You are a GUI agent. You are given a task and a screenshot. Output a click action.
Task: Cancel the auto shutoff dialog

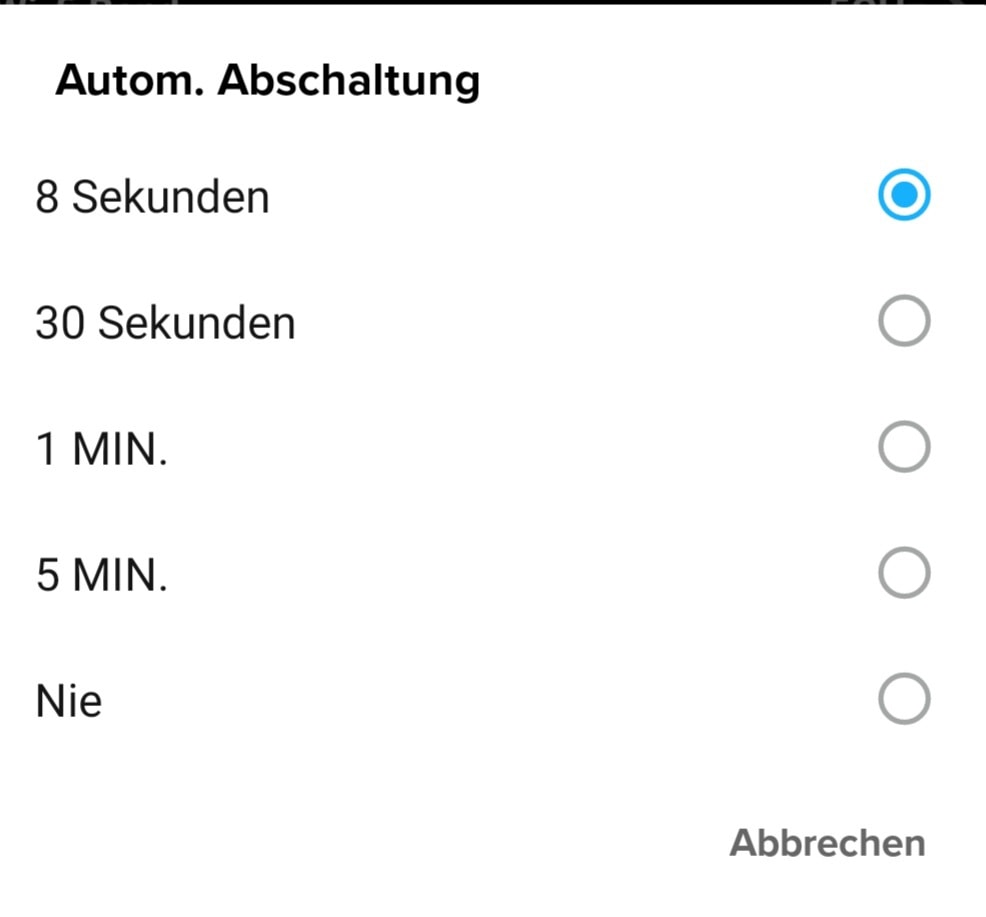827,842
